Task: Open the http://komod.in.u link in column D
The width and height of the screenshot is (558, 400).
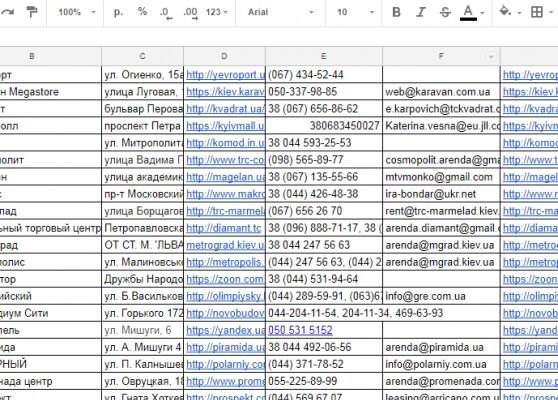Action: (226, 143)
